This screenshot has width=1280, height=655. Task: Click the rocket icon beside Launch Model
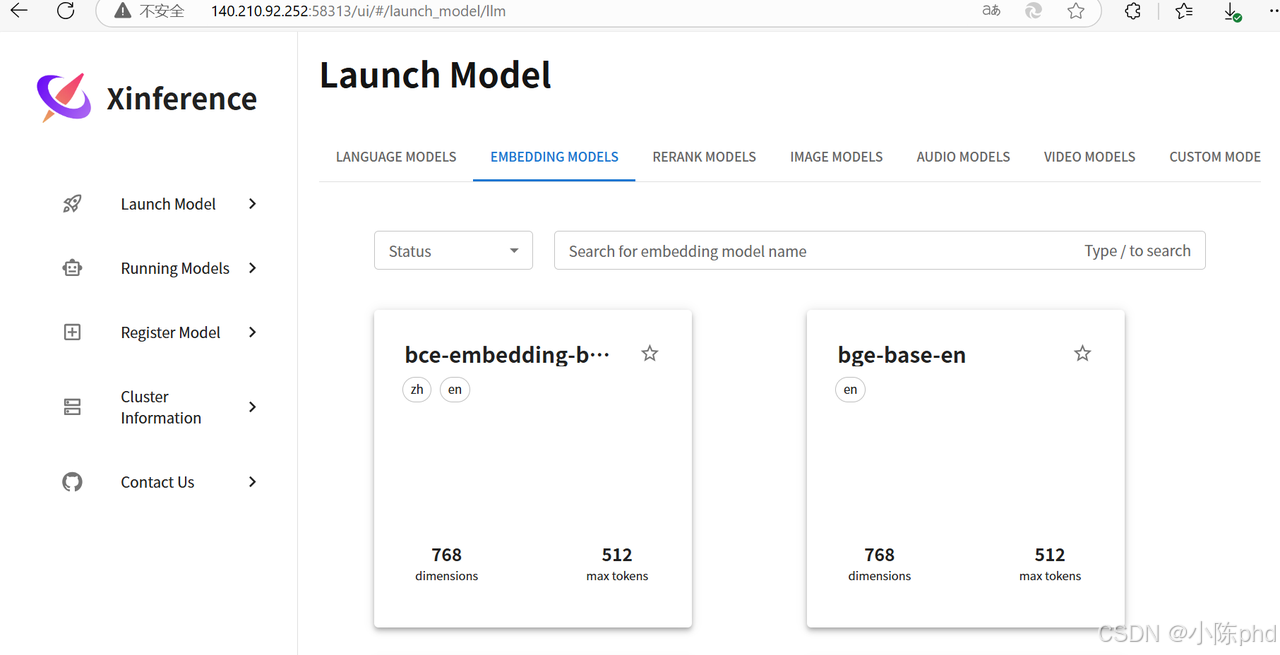(x=72, y=204)
